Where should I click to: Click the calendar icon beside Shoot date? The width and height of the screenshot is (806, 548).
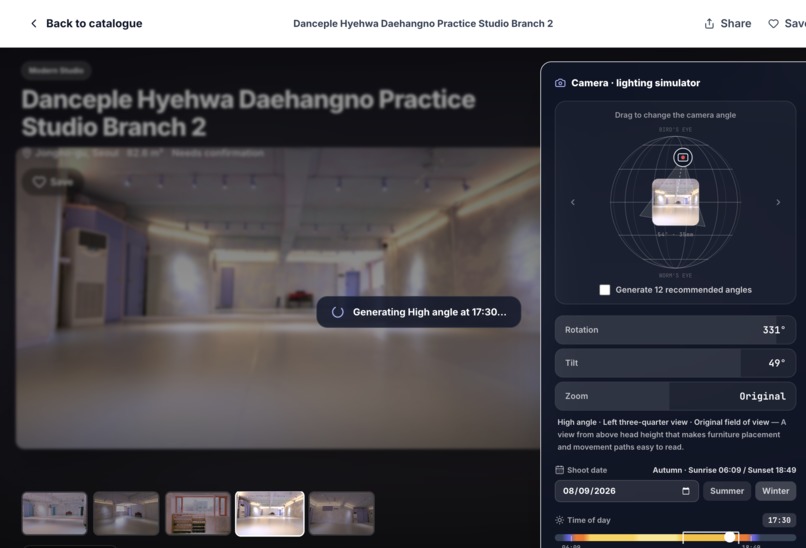[559, 470]
